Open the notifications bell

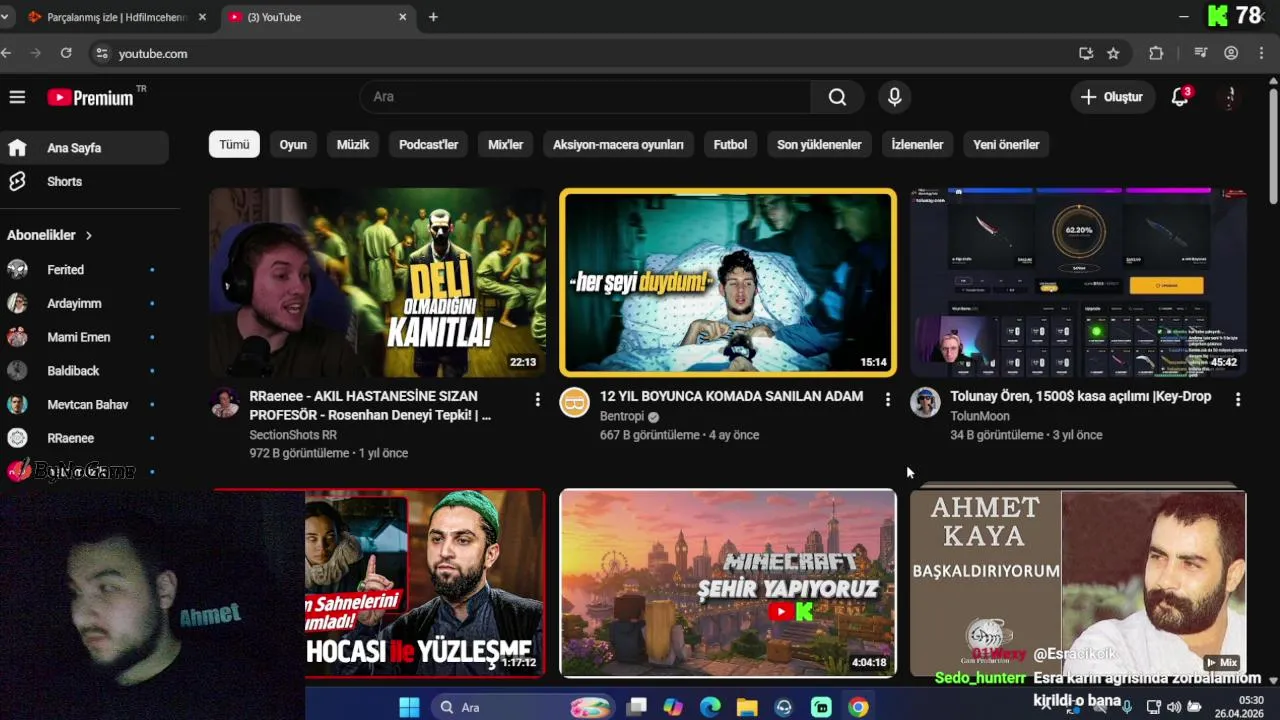(1181, 97)
